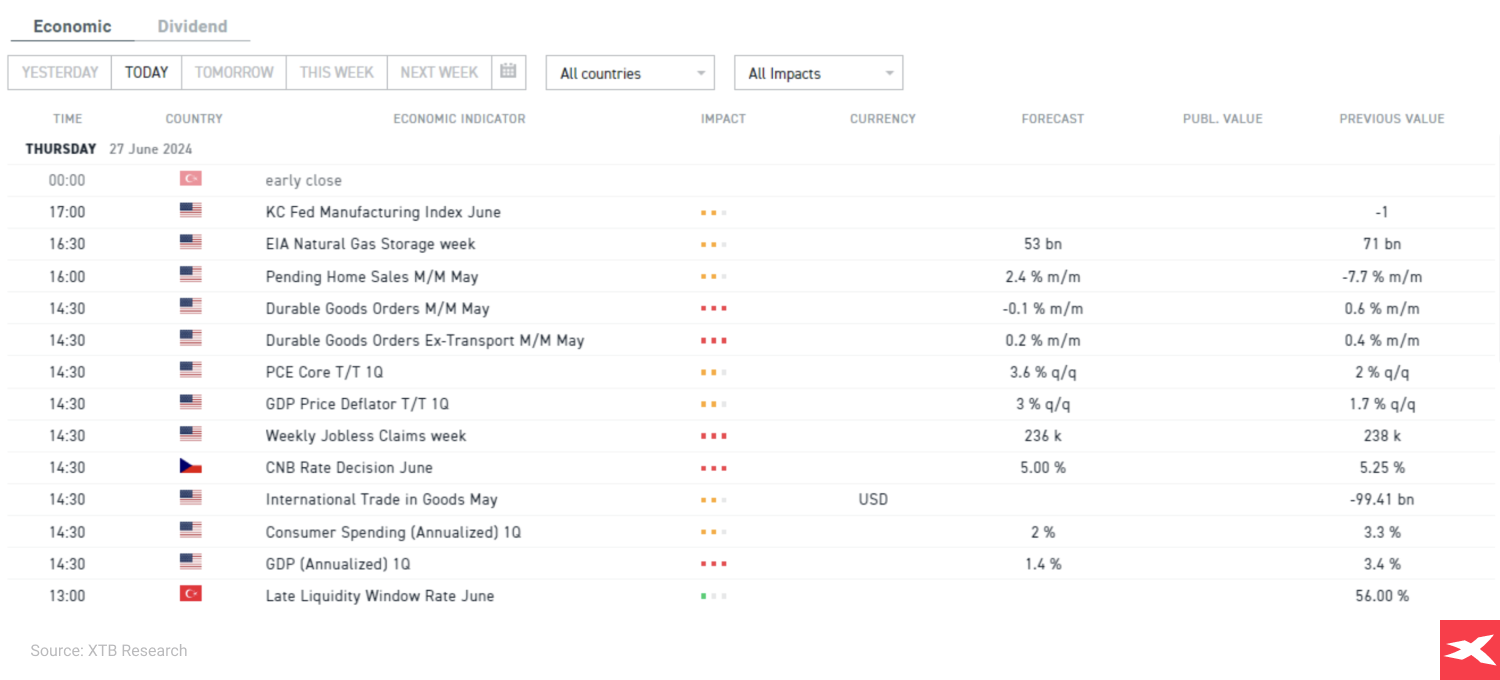Show NEXT WEEK events
The height and width of the screenshot is (680, 1500).
[x=439, y=72]
